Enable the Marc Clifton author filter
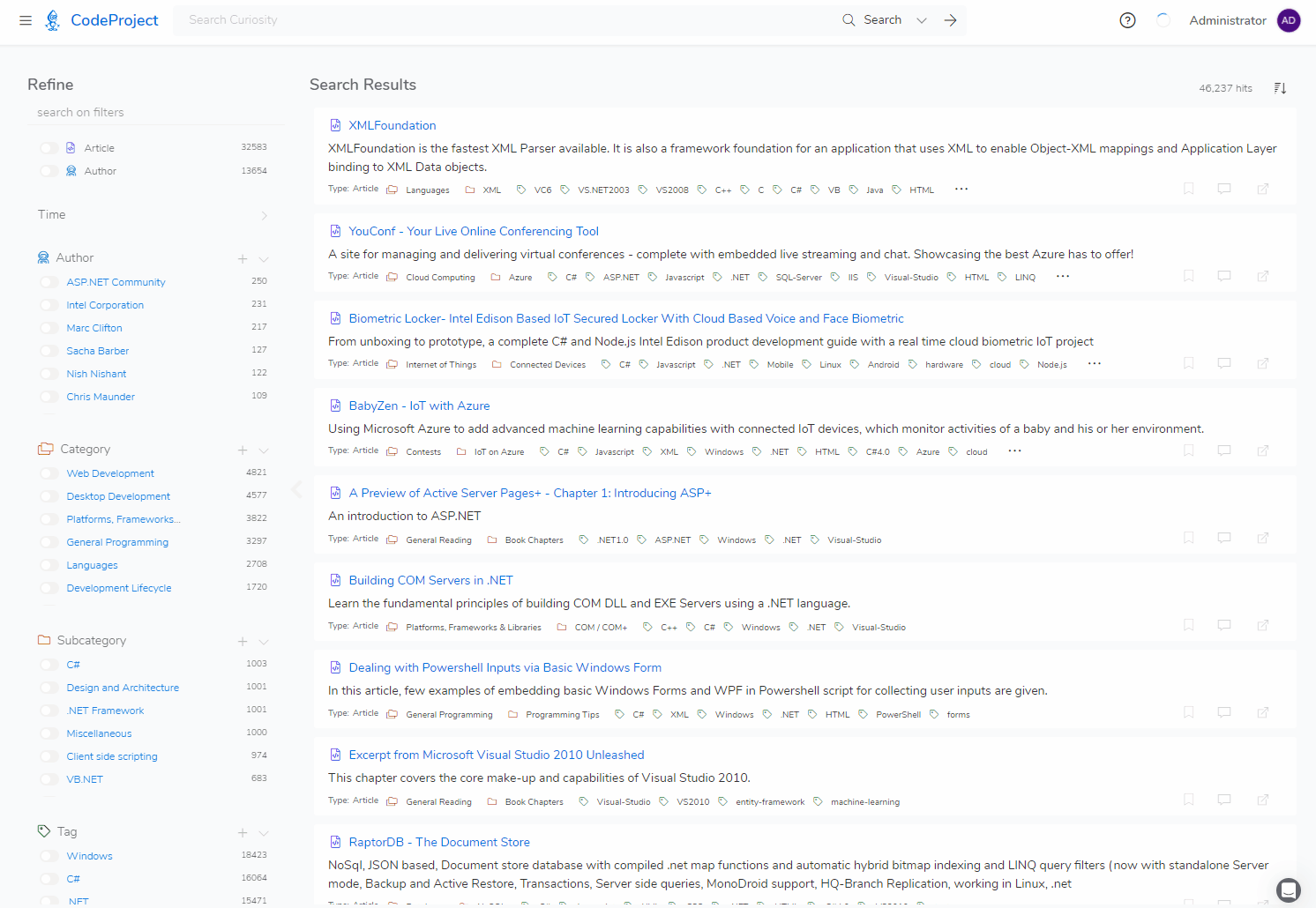 (x=49, y=328)
